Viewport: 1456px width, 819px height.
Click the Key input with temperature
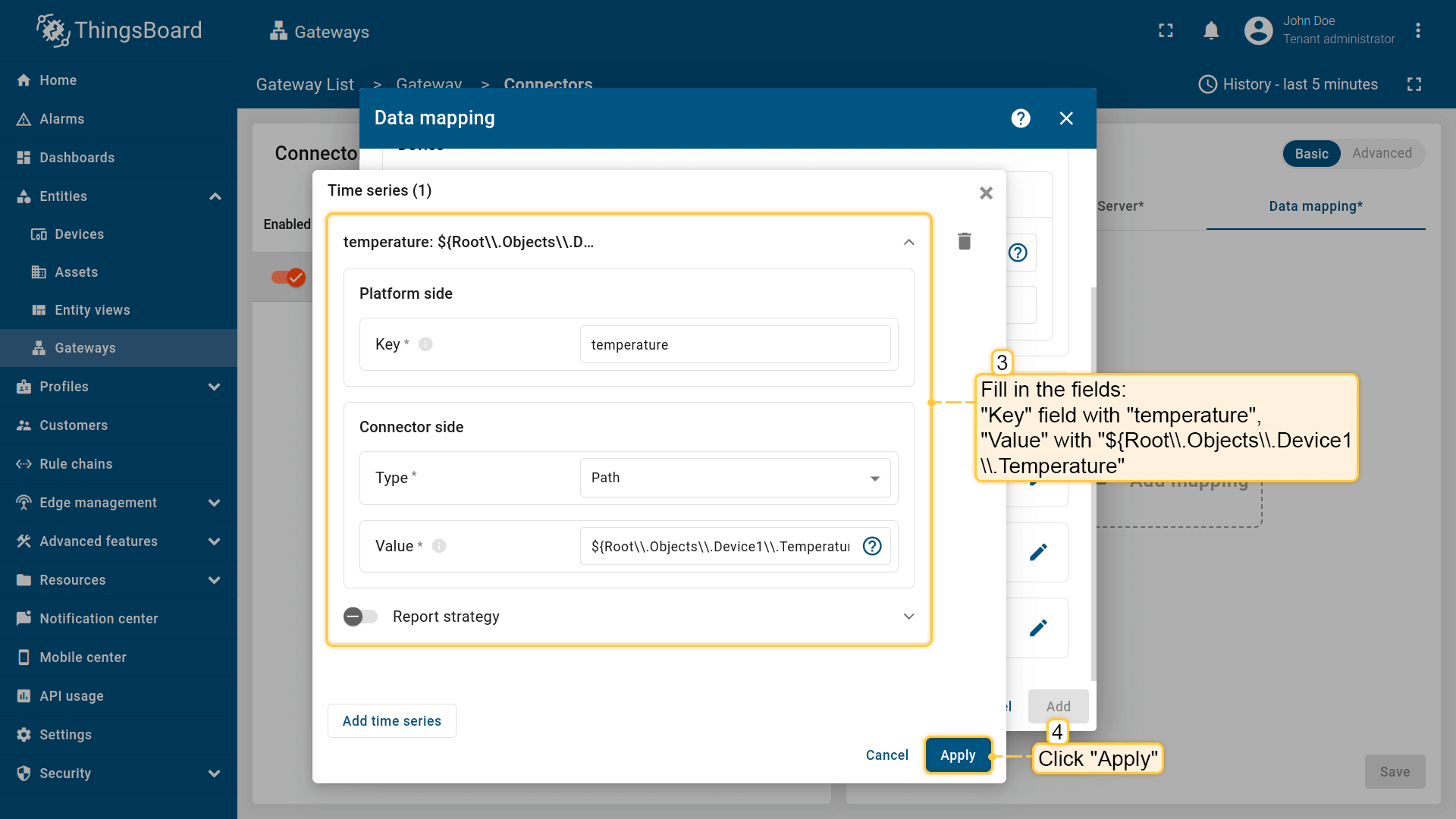(735, 345)
